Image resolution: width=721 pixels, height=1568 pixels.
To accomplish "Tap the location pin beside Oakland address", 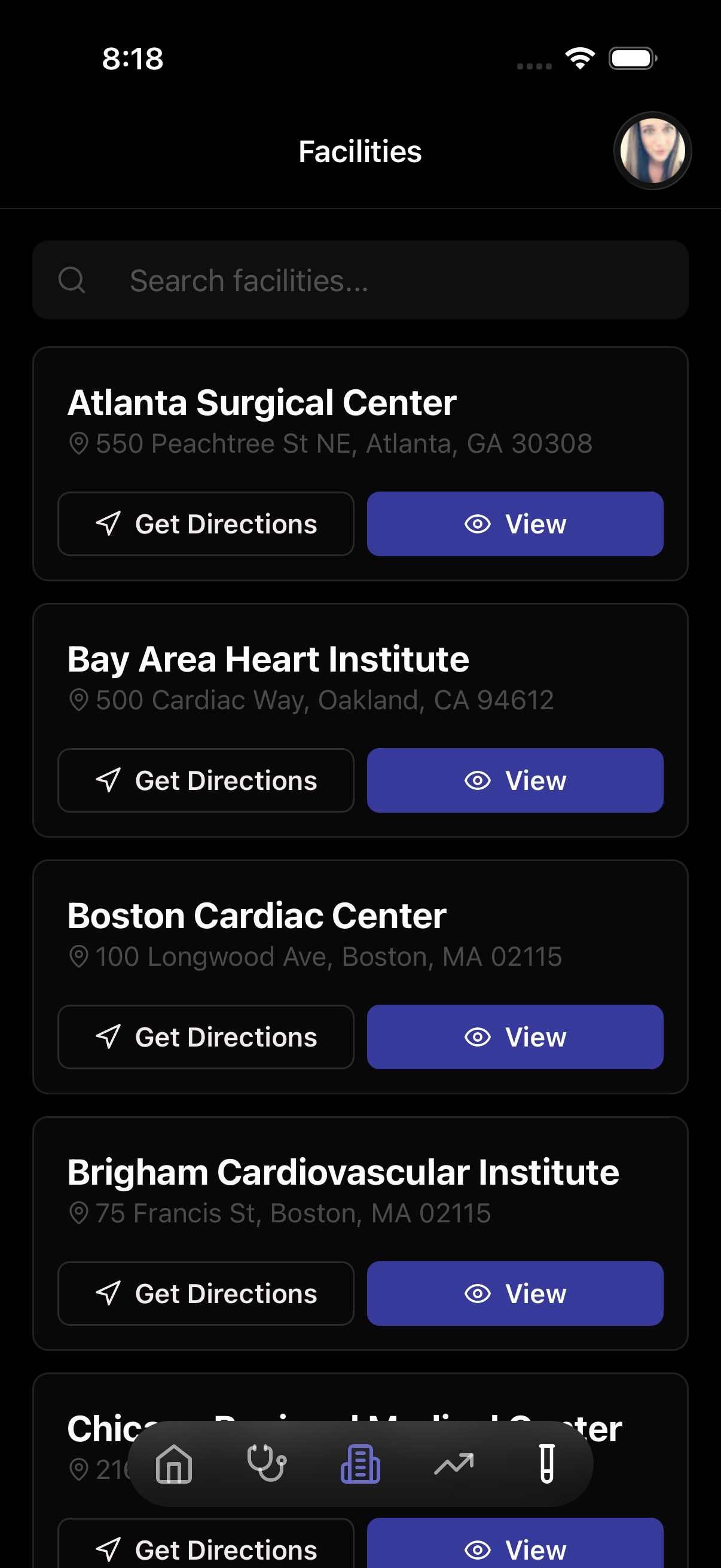I will (x=78, y=700).
